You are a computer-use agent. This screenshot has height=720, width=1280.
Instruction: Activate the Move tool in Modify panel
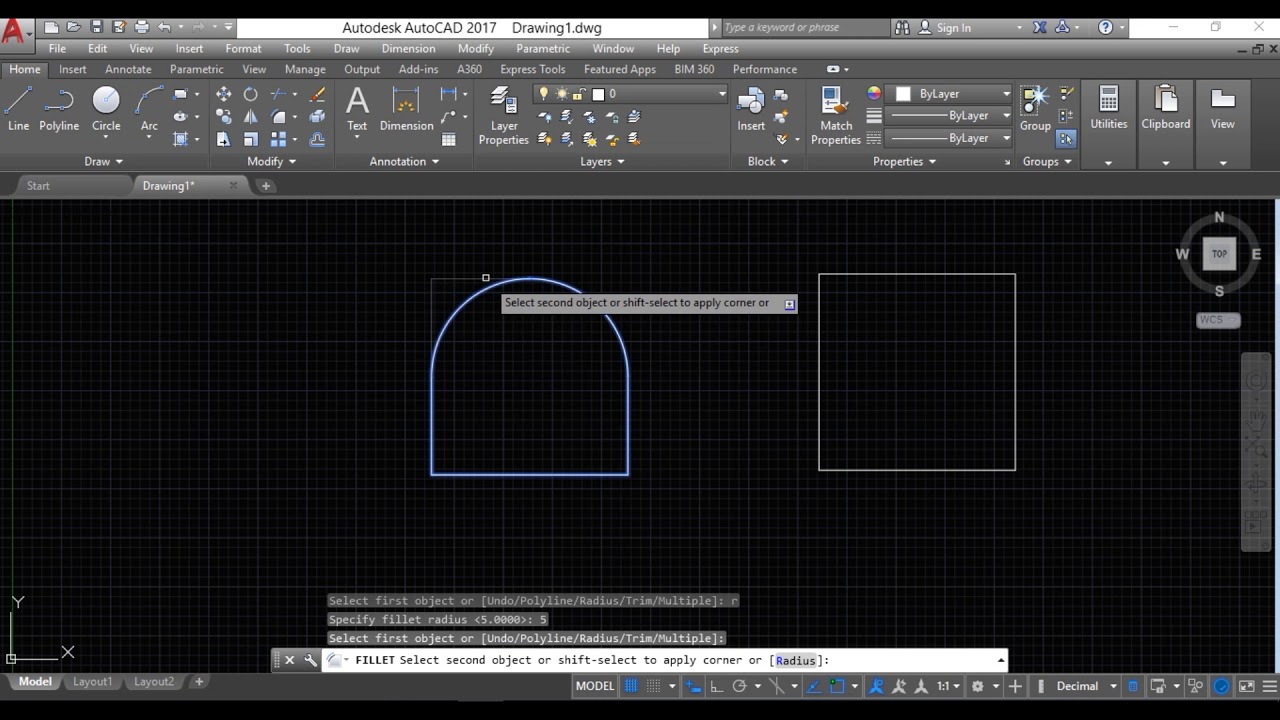(x=223, y=94)
